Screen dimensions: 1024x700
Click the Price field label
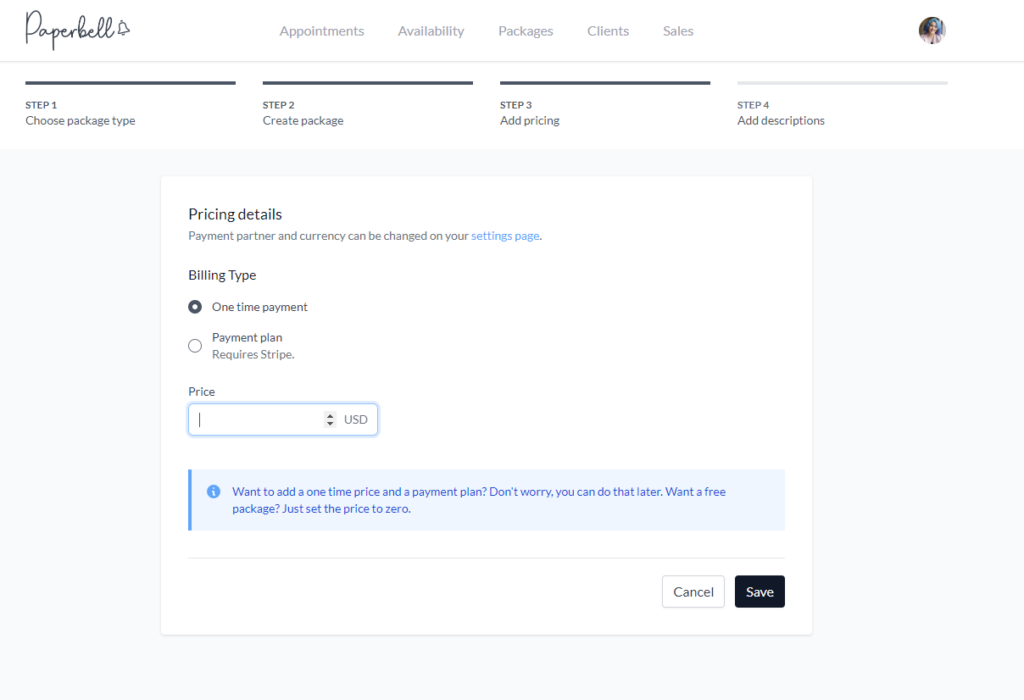tap(201, 392)
